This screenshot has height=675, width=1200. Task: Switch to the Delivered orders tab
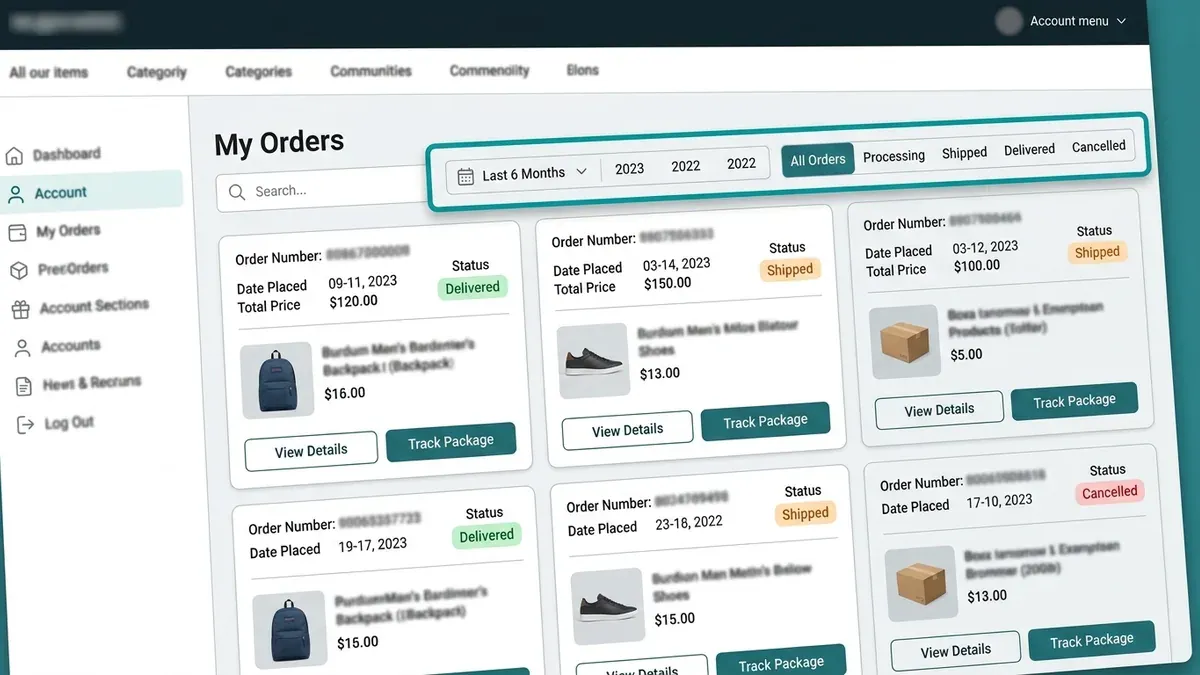tap(1029, 150)
